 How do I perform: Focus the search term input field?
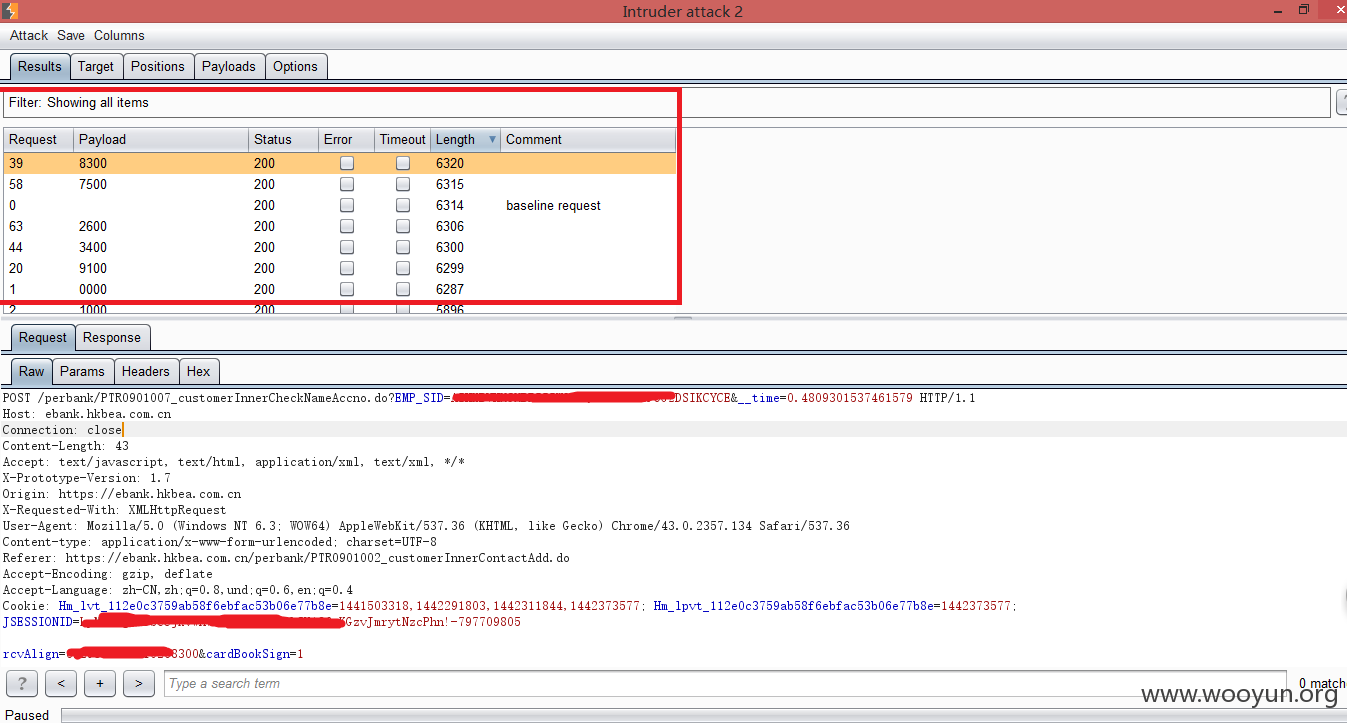[x=725, y=684]
